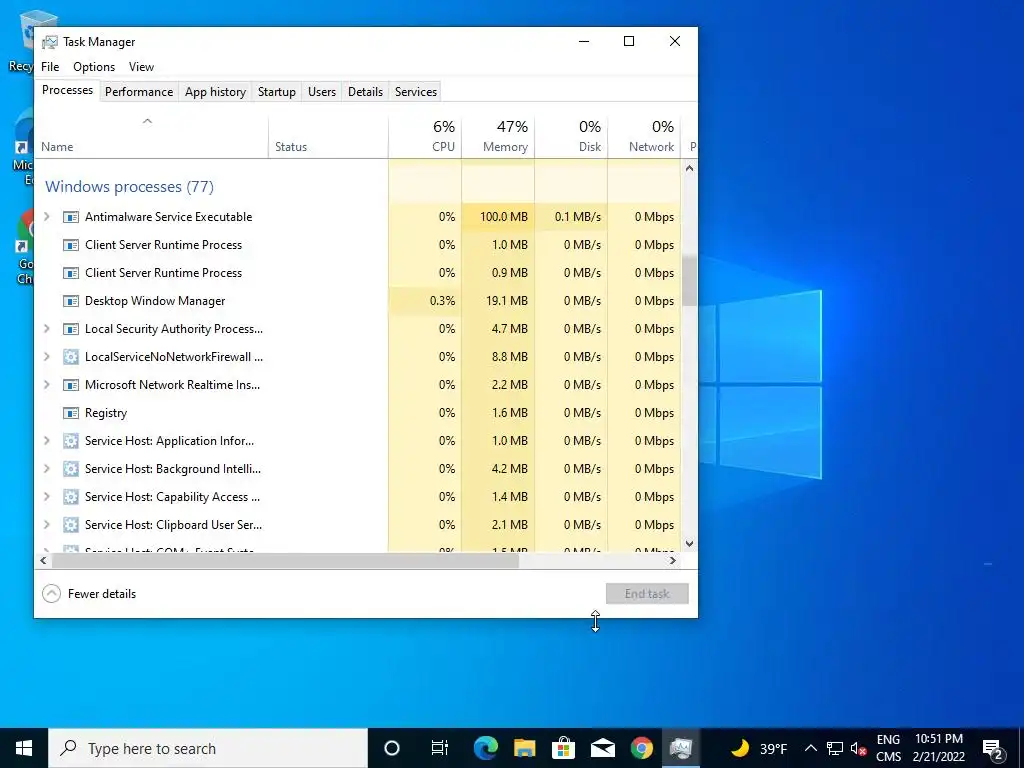Image resolution: width=1024 pixels, height=768 pixels.
Task: Switch to the Users tab
Action: (322, 92)
